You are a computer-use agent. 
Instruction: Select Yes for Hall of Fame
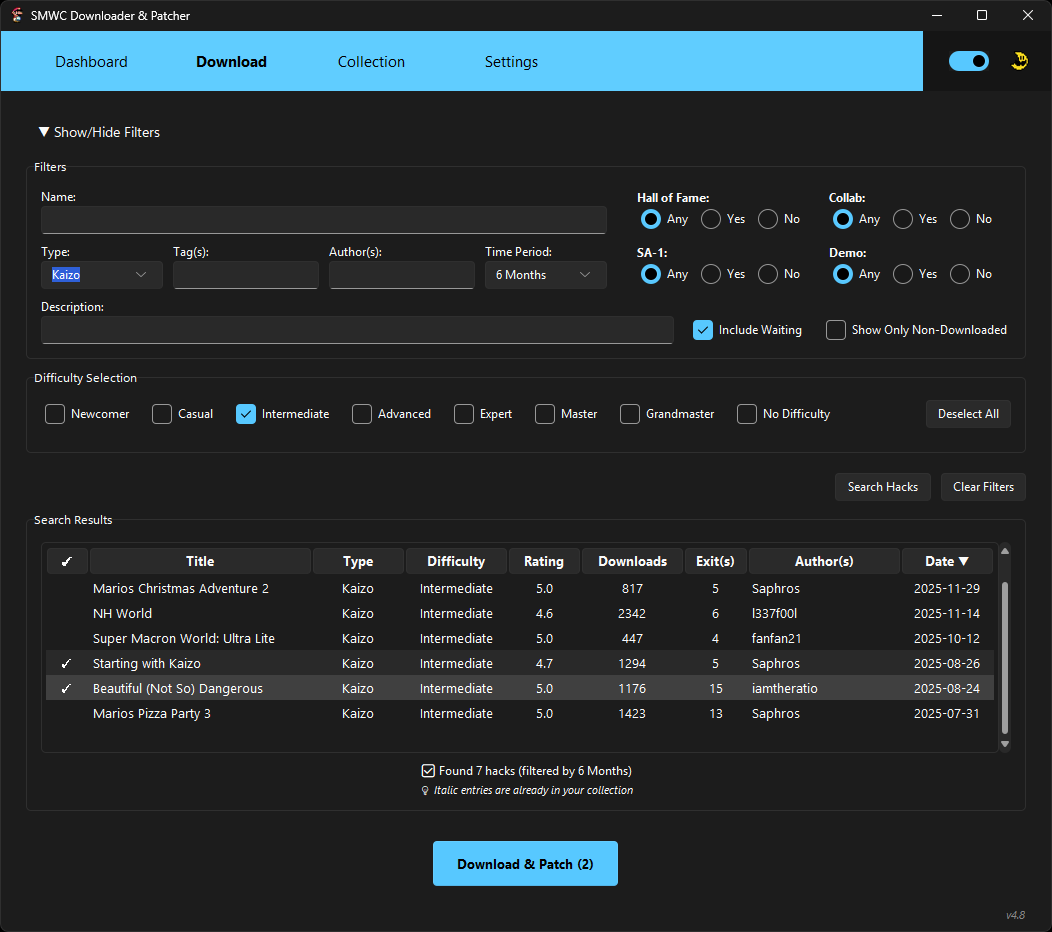pos(710,219)
